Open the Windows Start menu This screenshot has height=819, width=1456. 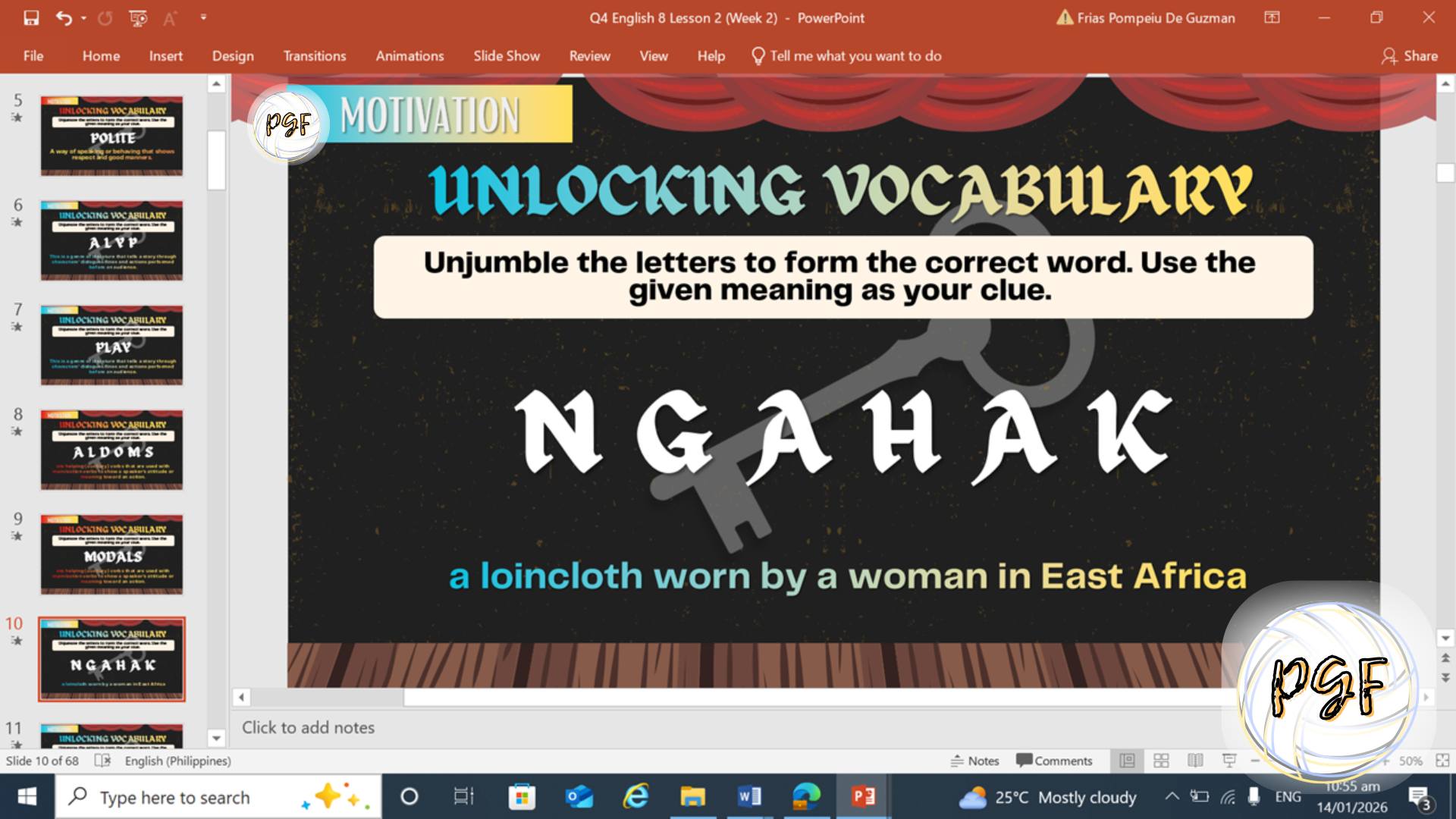point(27,797)
